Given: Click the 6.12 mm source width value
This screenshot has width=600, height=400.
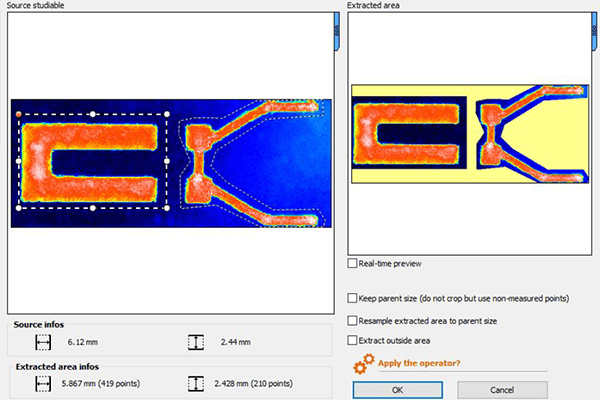Looking at the screenshot, I should pyautogui.click(x=83, y=342).
